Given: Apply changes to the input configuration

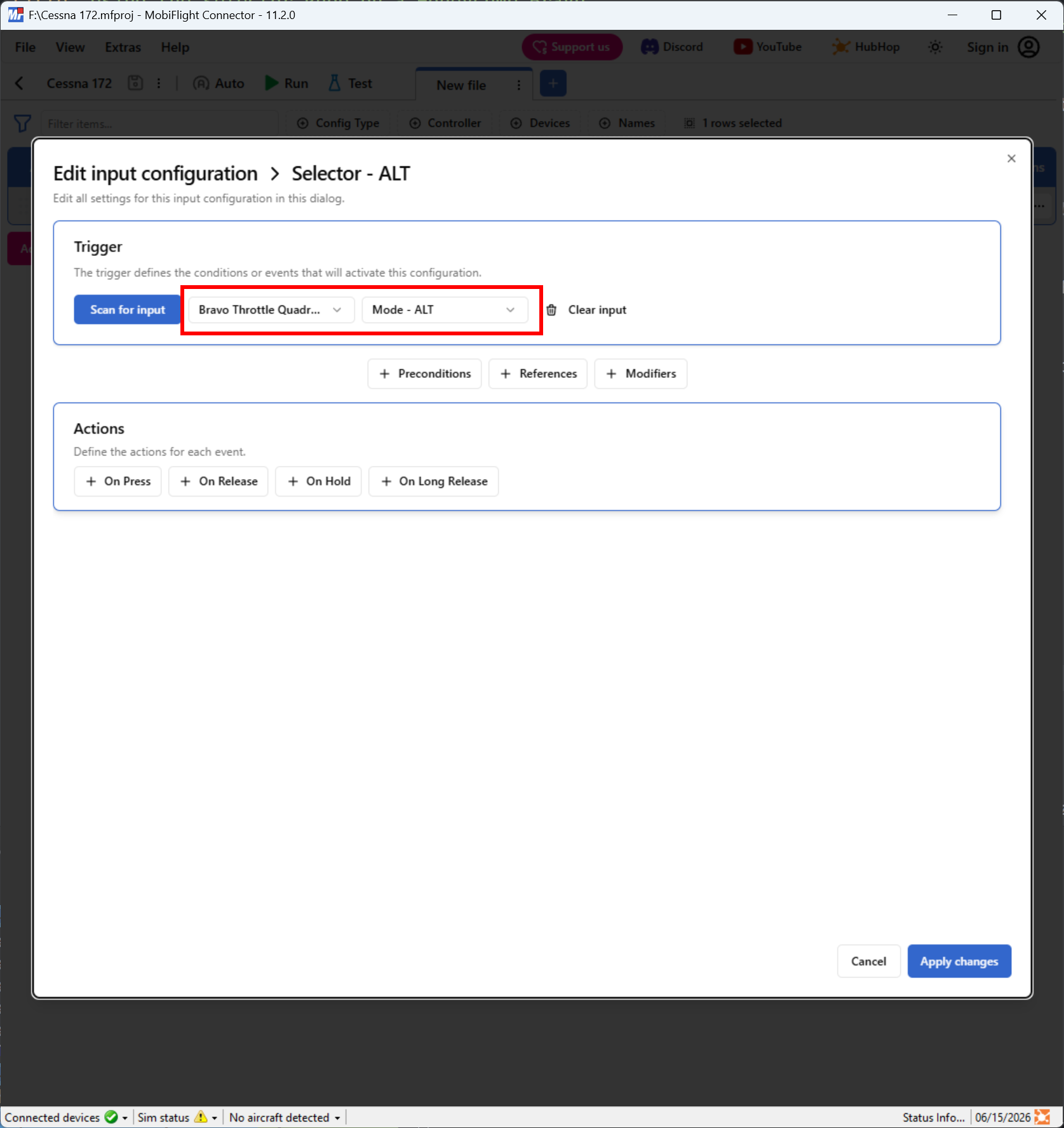Looking at the screenshot, I should (959, 961).
